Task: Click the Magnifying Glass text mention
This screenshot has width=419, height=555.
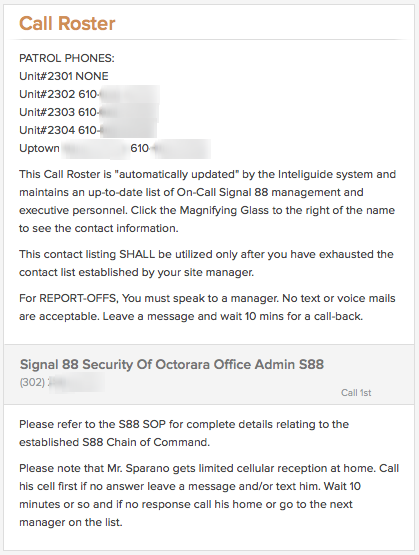Action: click(x=224, y=210)
